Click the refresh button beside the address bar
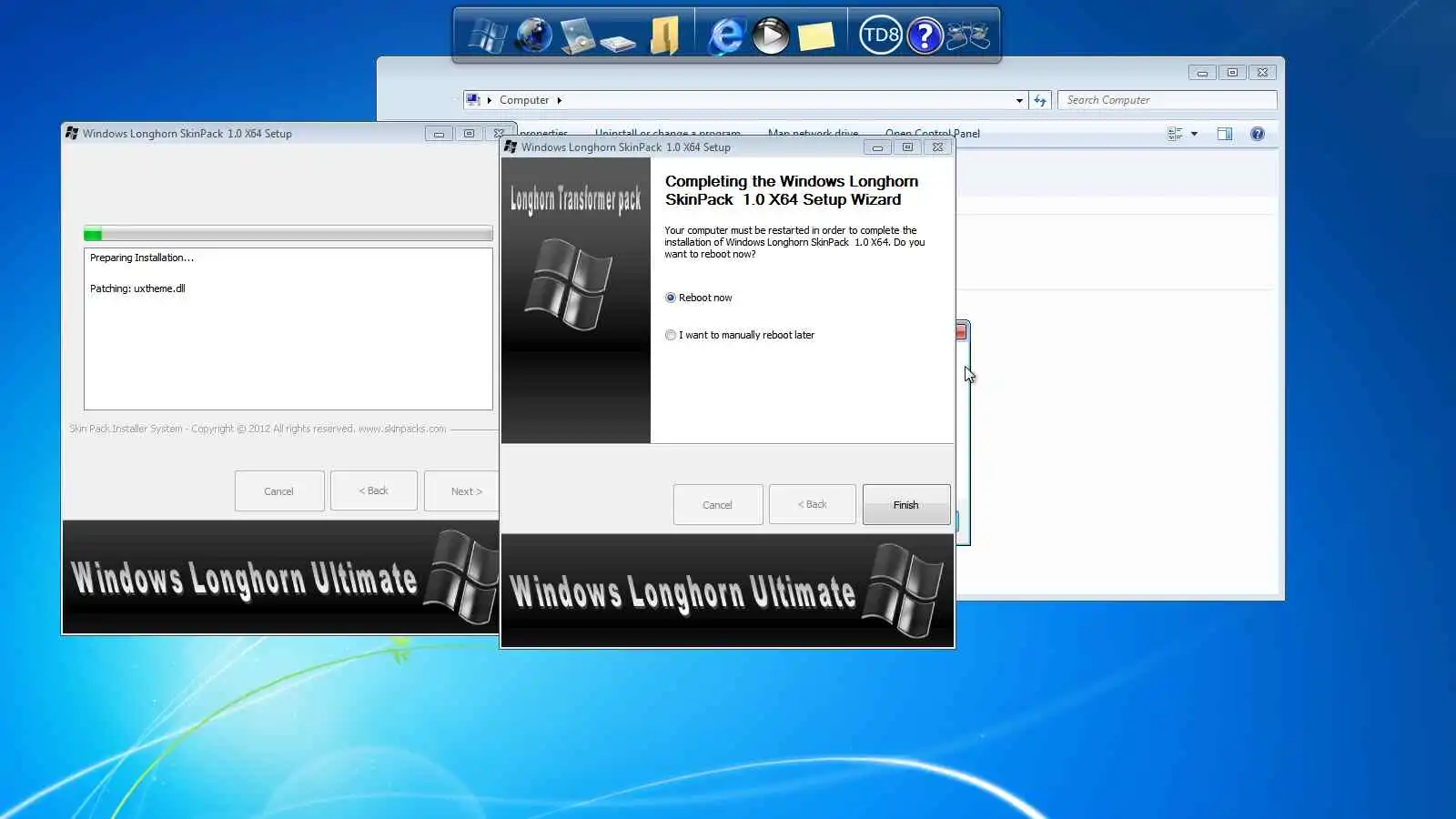The height and width of the screenshot is (819, 1456). [x=1040, y=100]
